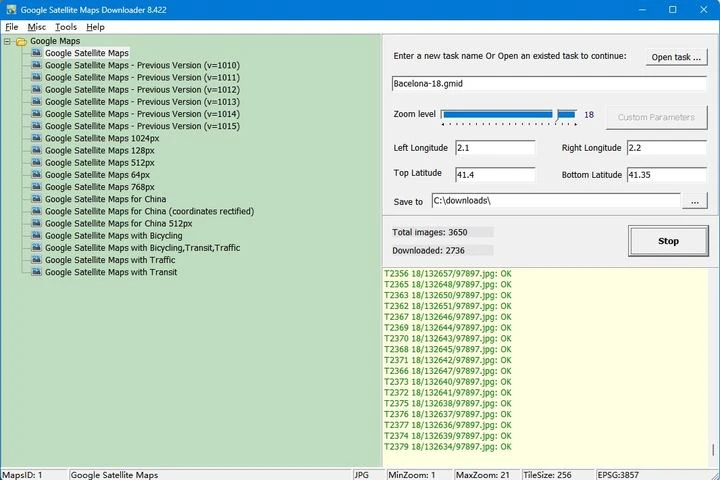Open the Misc menu
Image resolution: width=720 pixels, height=480 pixels.
coord(36,27)
